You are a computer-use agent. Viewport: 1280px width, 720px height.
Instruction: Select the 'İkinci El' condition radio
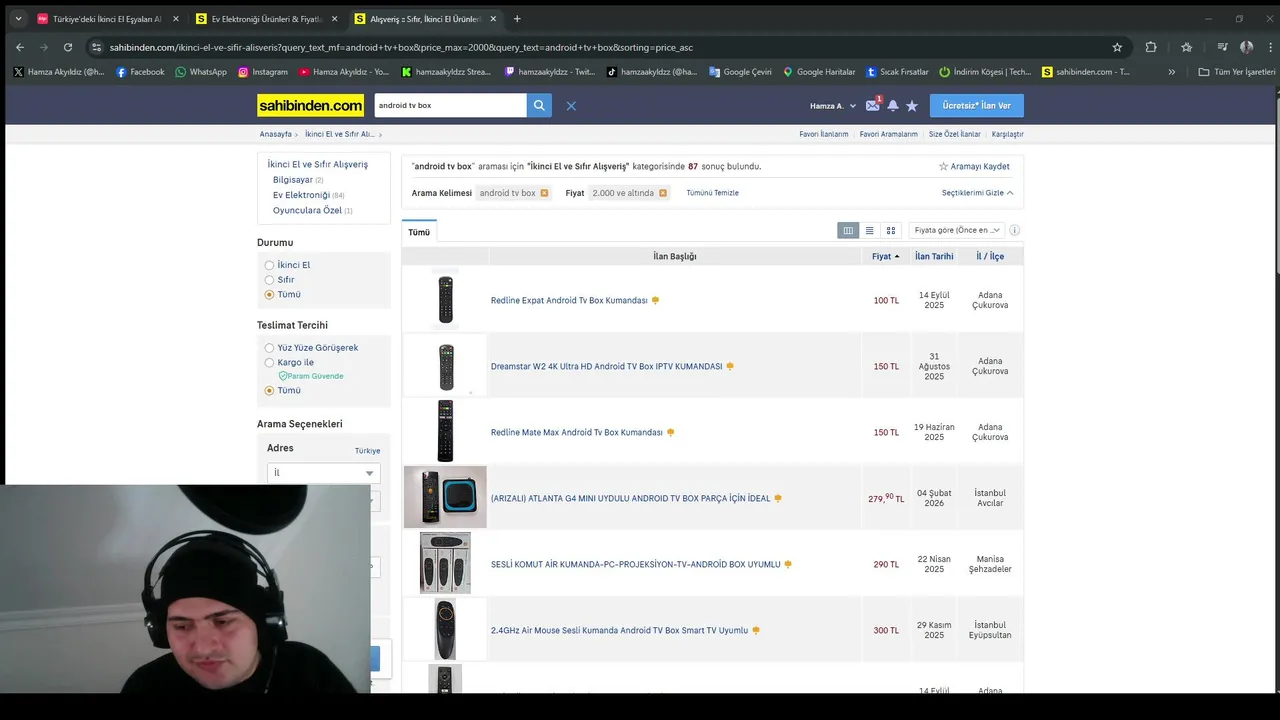coord(269,265)
